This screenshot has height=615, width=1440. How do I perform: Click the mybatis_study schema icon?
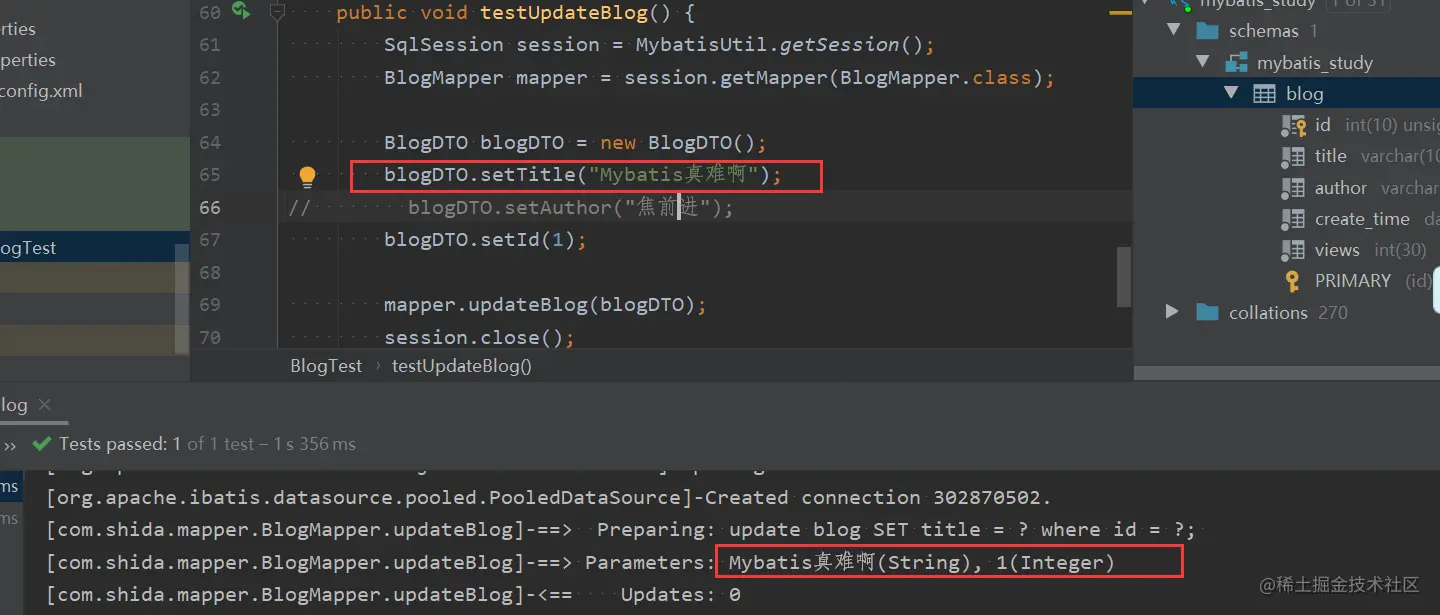coord(1237,63)
